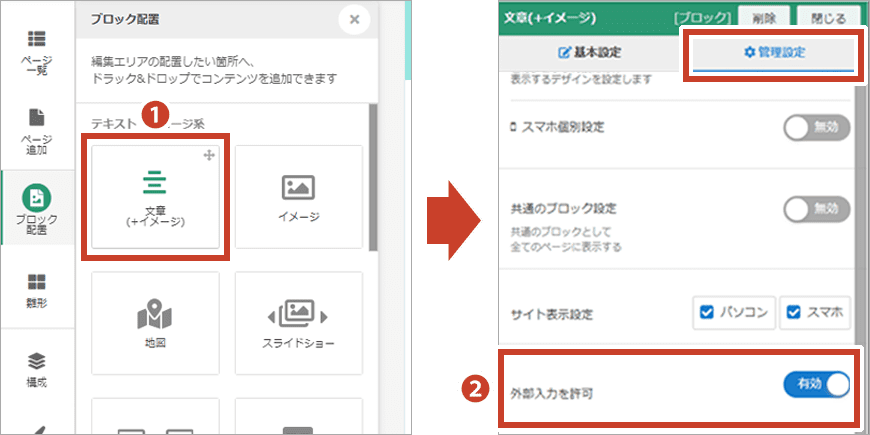Switch to the 管理設定 tab
The image size is (870, 435).
tap(774, 52)
